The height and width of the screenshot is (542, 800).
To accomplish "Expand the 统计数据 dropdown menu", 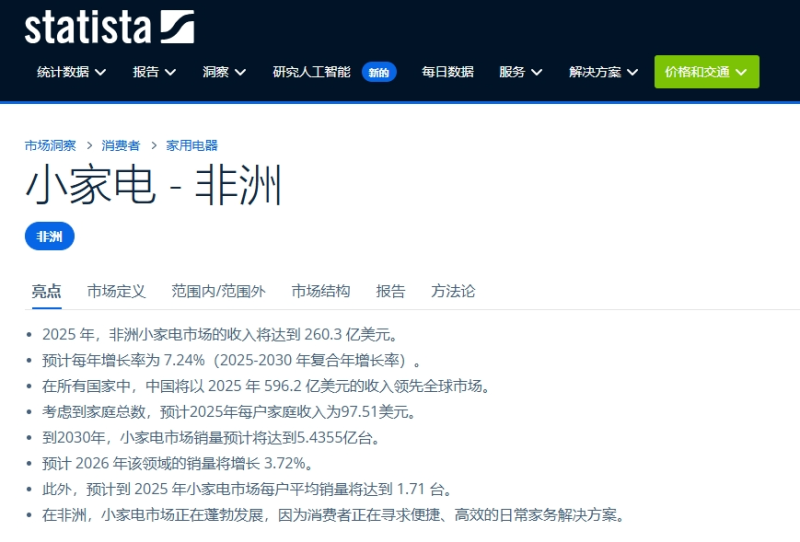I will click(72, 72).
